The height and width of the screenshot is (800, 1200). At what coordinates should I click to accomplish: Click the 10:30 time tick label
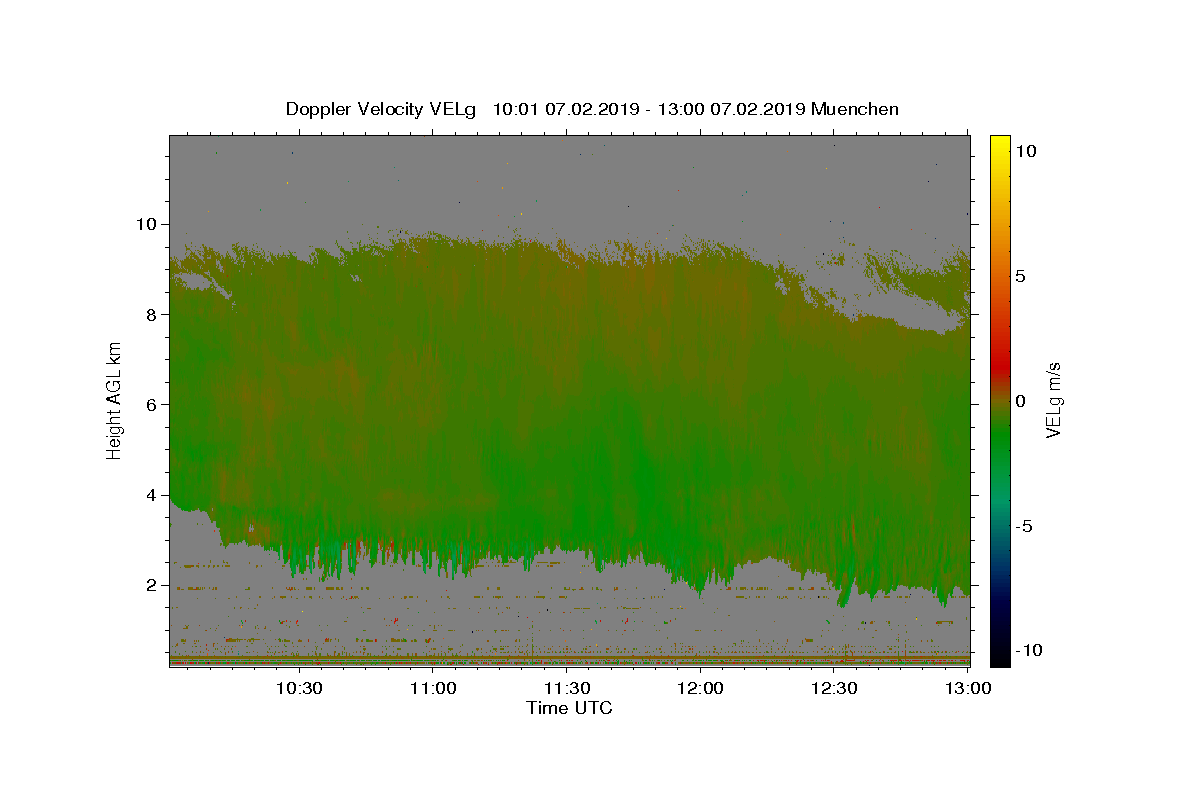(x=299, y=689)
